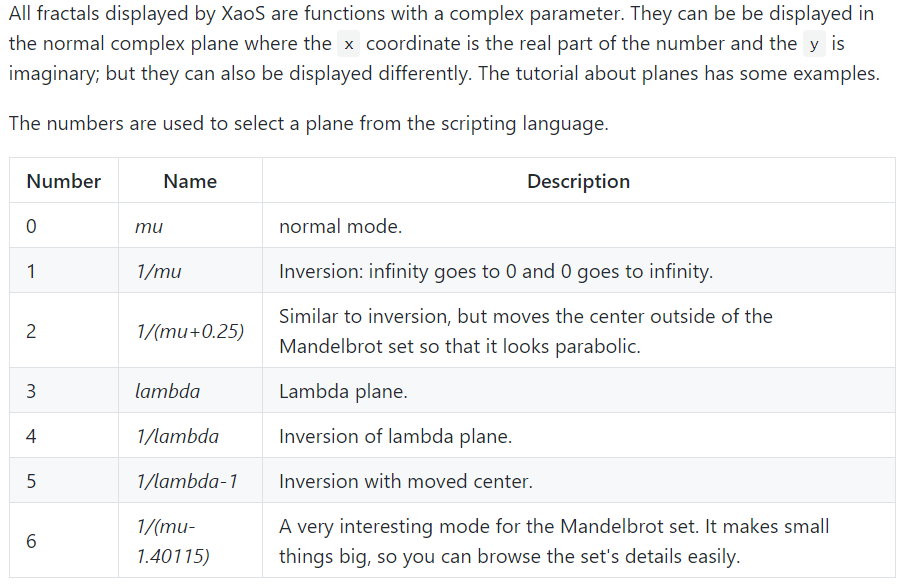Click the 'Lambda plane.' description text
This screenshot has width=907, height=587.
tap(343, 392)
